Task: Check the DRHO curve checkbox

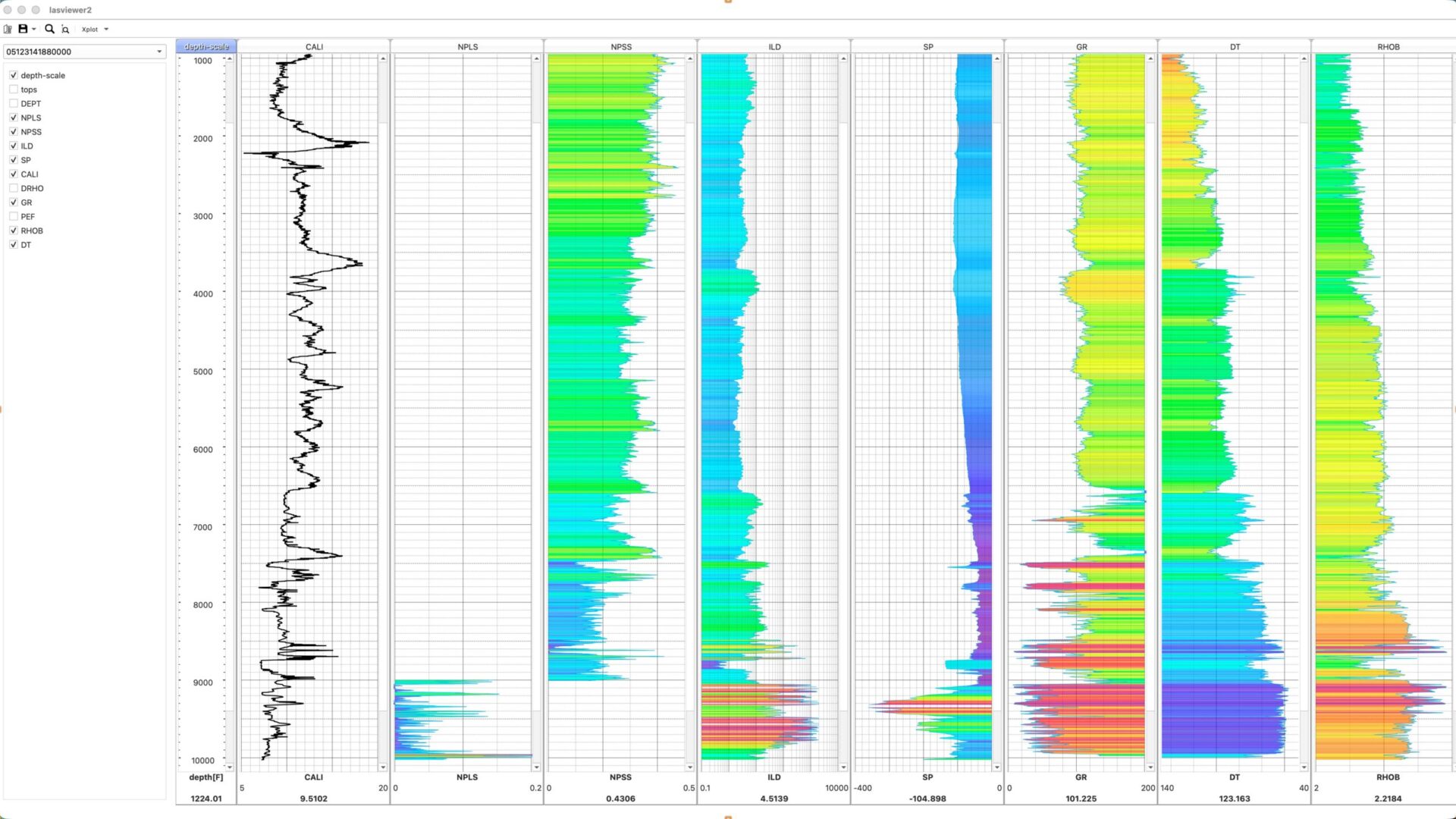Action: [x=14, y=188]
